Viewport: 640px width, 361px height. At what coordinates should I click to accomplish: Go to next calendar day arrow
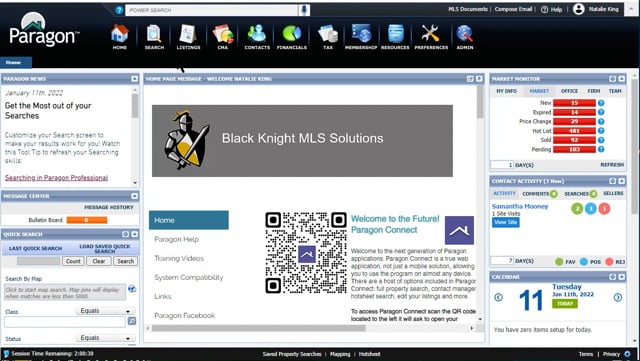click(x=618, y=297)
